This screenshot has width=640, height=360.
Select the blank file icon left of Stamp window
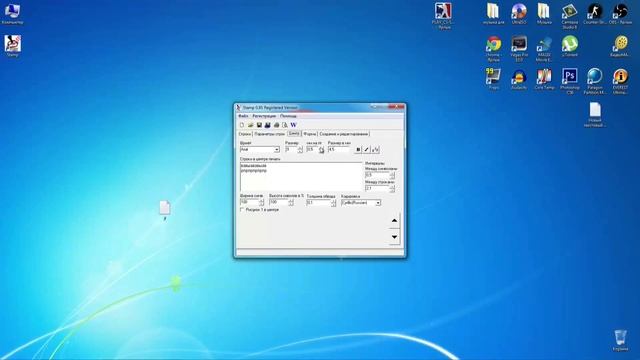pyautogui.click(x=164, y=210)
